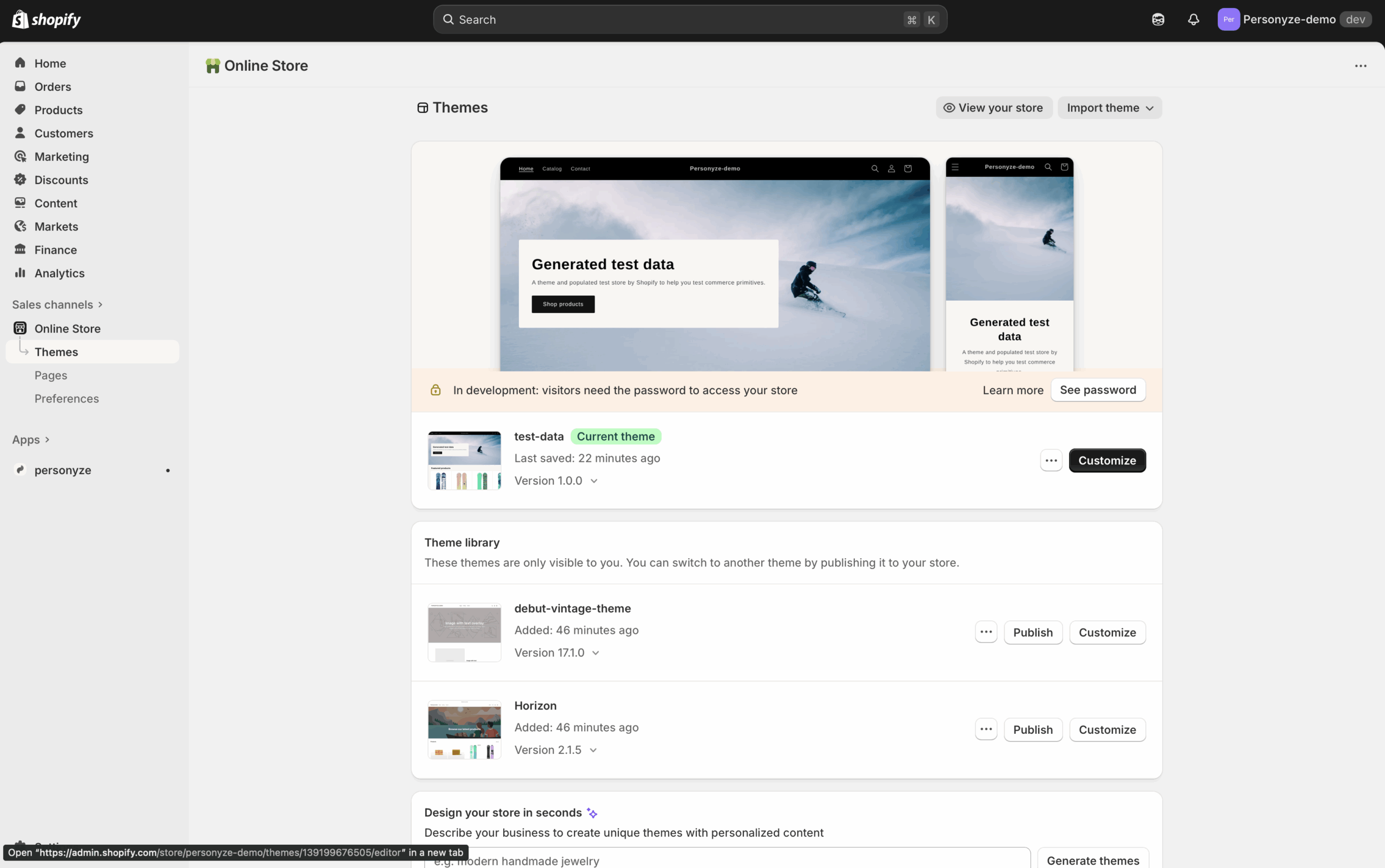Click the Discounts badge icon
Image resolution: width=1385 pixels, height=868 pixels.
(20, 179)
